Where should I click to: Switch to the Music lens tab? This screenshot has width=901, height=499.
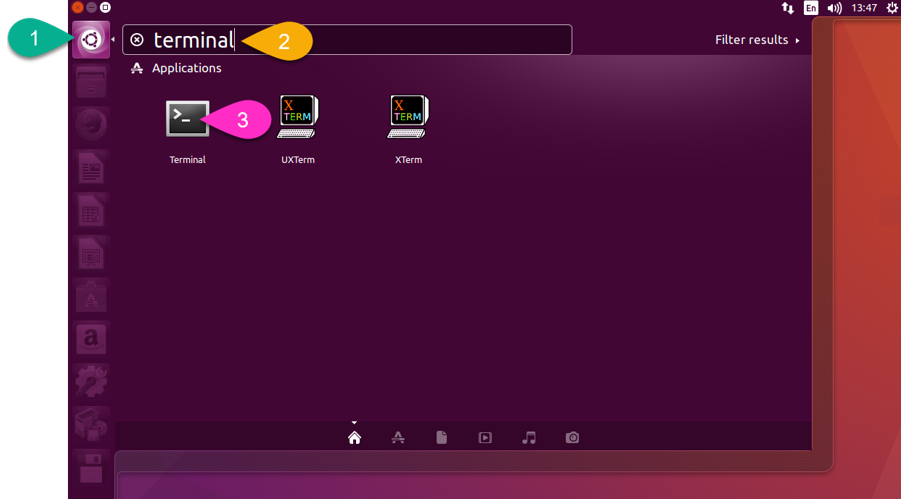pyautogui.click(x=529, y=438)
